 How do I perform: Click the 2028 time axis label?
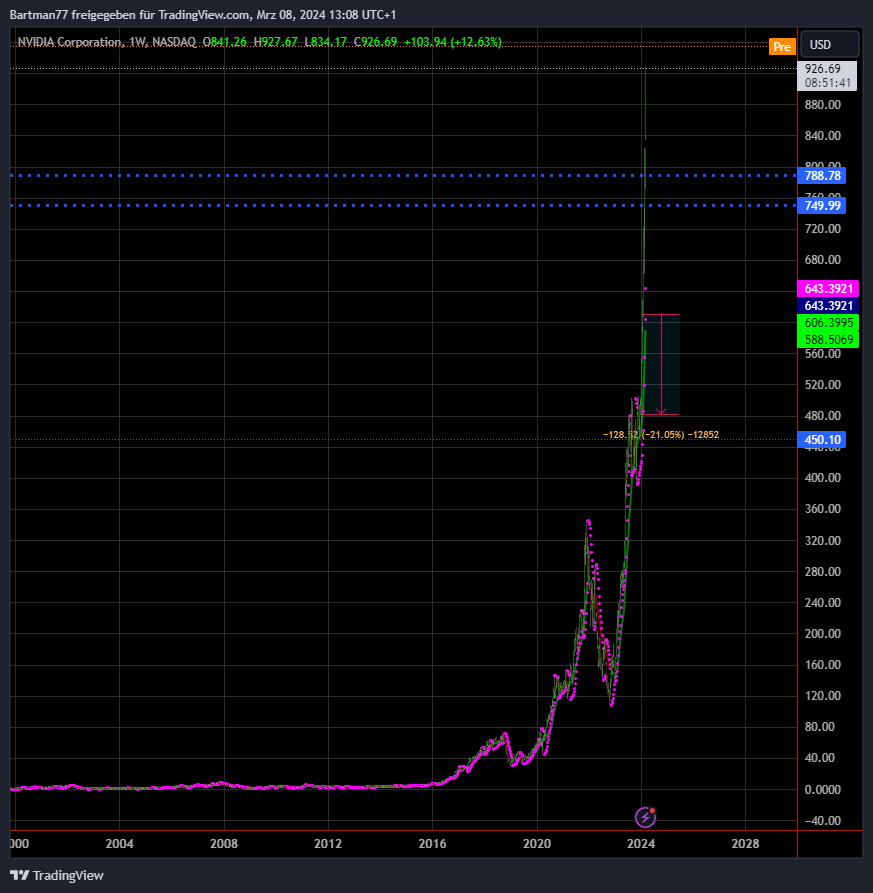tap(745, 844)
